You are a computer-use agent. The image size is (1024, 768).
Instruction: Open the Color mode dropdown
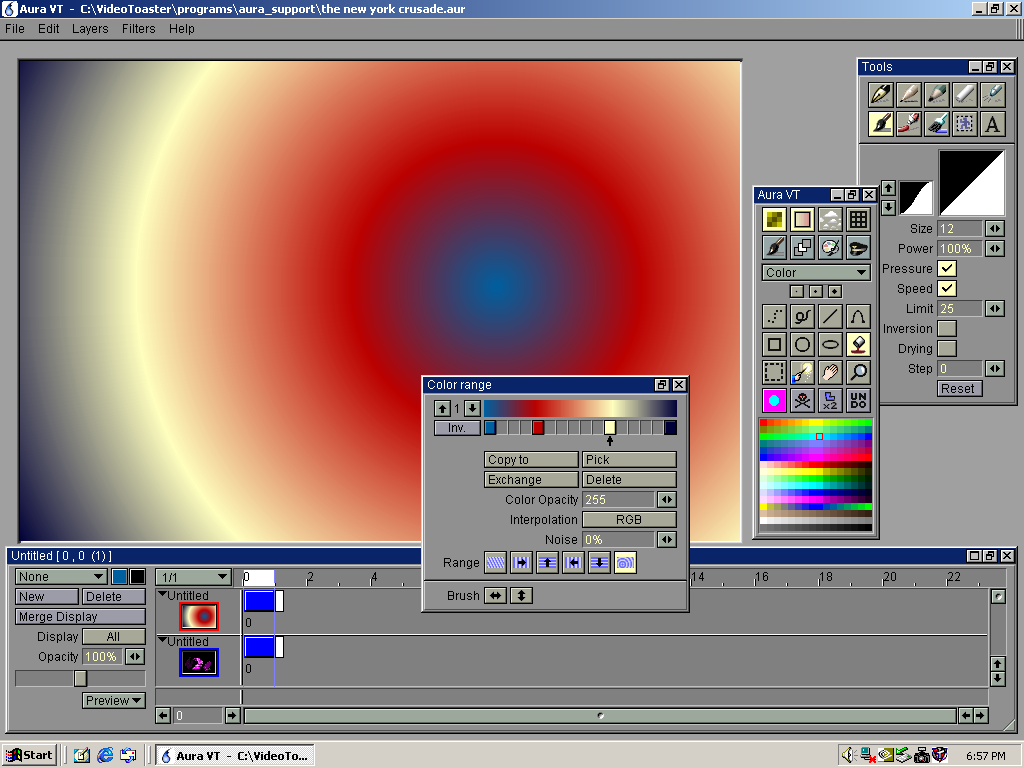[816, 272]
